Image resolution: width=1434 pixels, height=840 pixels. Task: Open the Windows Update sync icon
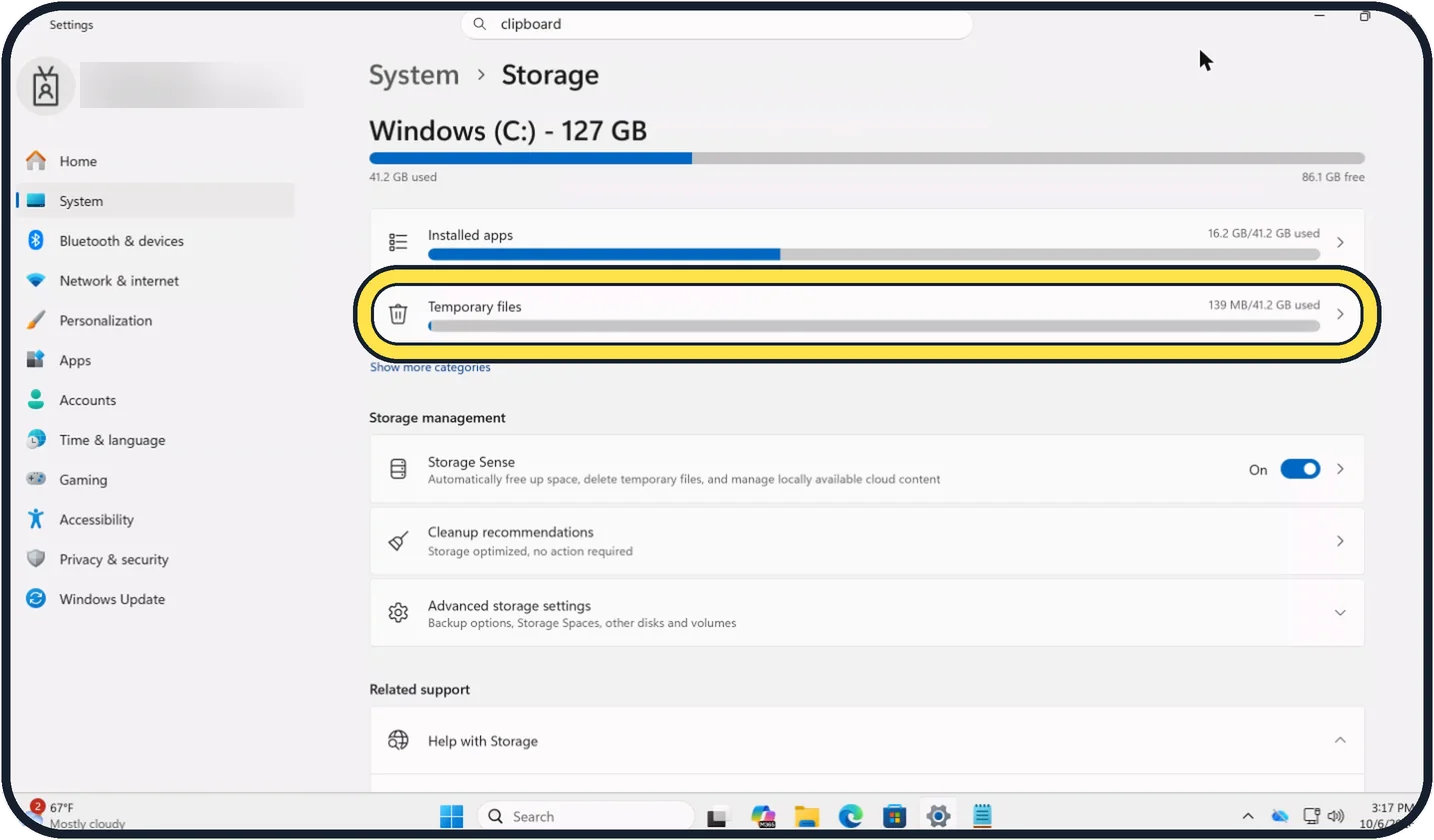click(x=36, y=599)
